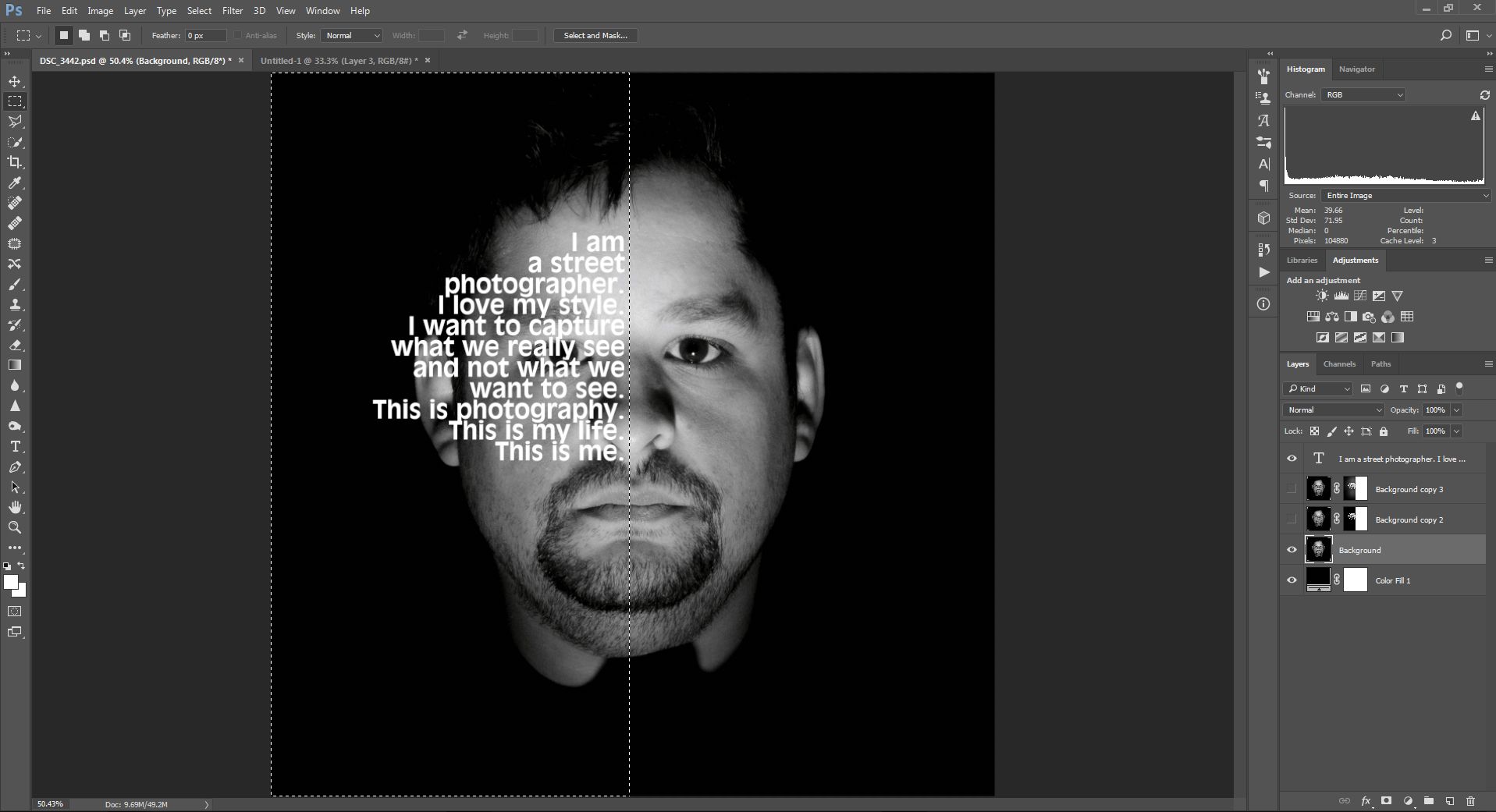This screenshot has height=812, width=1496.
Task: Add a Vibrance adjustment
Action: pos(1398,296)
